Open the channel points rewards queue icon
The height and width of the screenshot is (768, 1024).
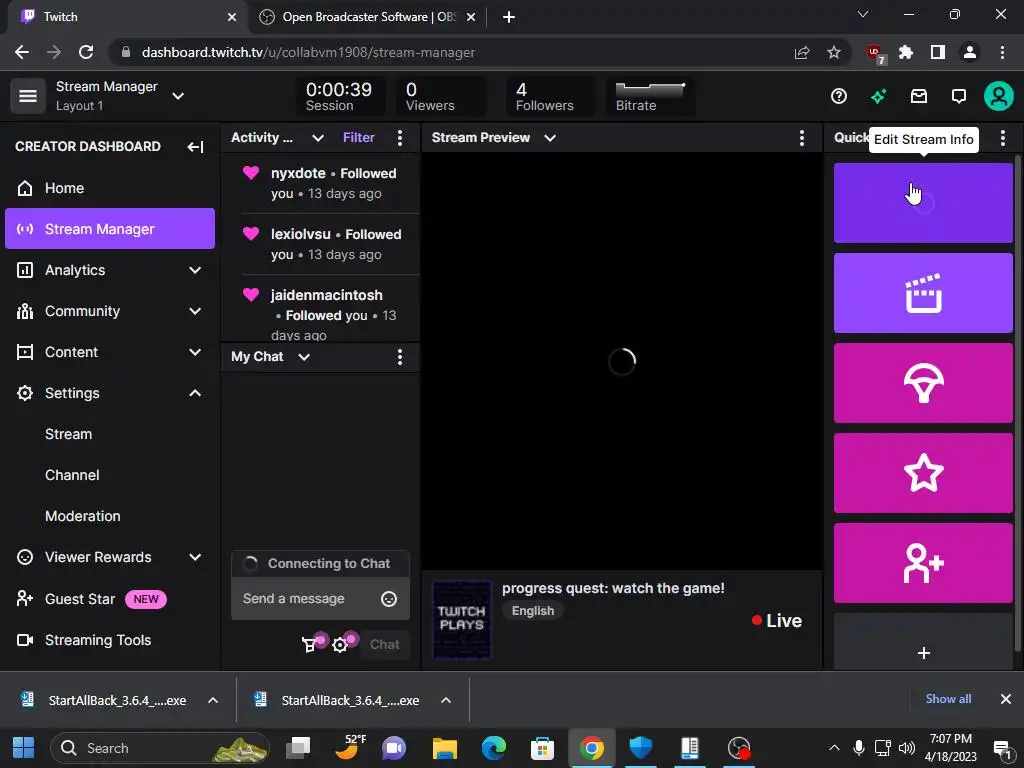tap(310, 645)
